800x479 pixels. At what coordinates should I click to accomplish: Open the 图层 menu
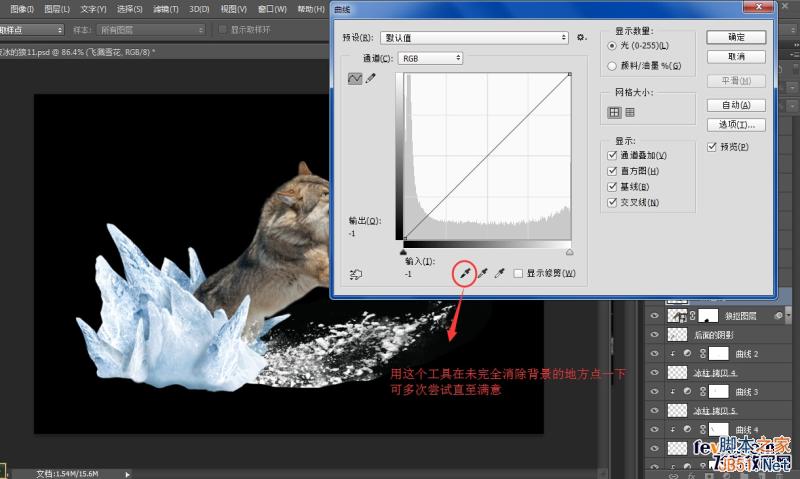pyautogui.click(x=57, y=9)
